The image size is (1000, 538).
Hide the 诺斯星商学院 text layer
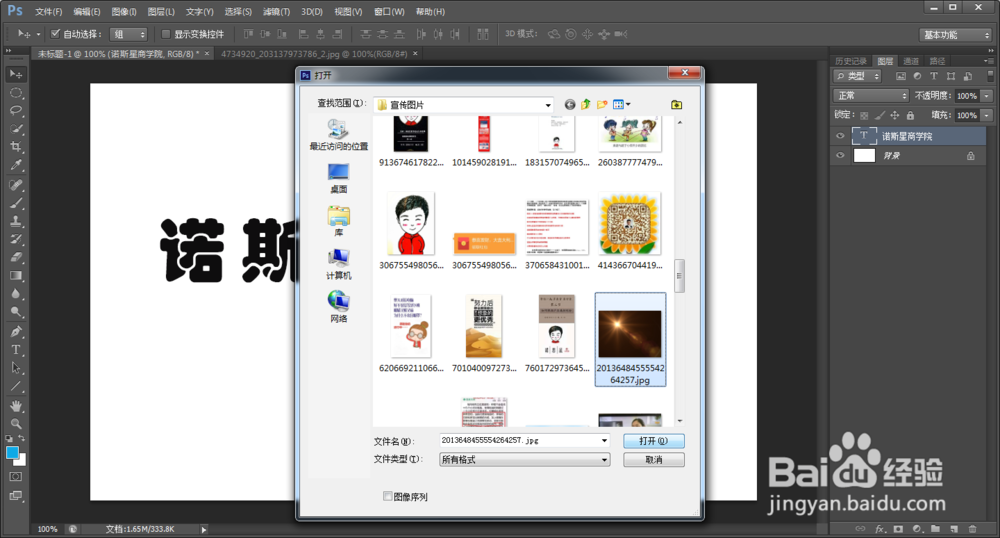pos(840,136)
